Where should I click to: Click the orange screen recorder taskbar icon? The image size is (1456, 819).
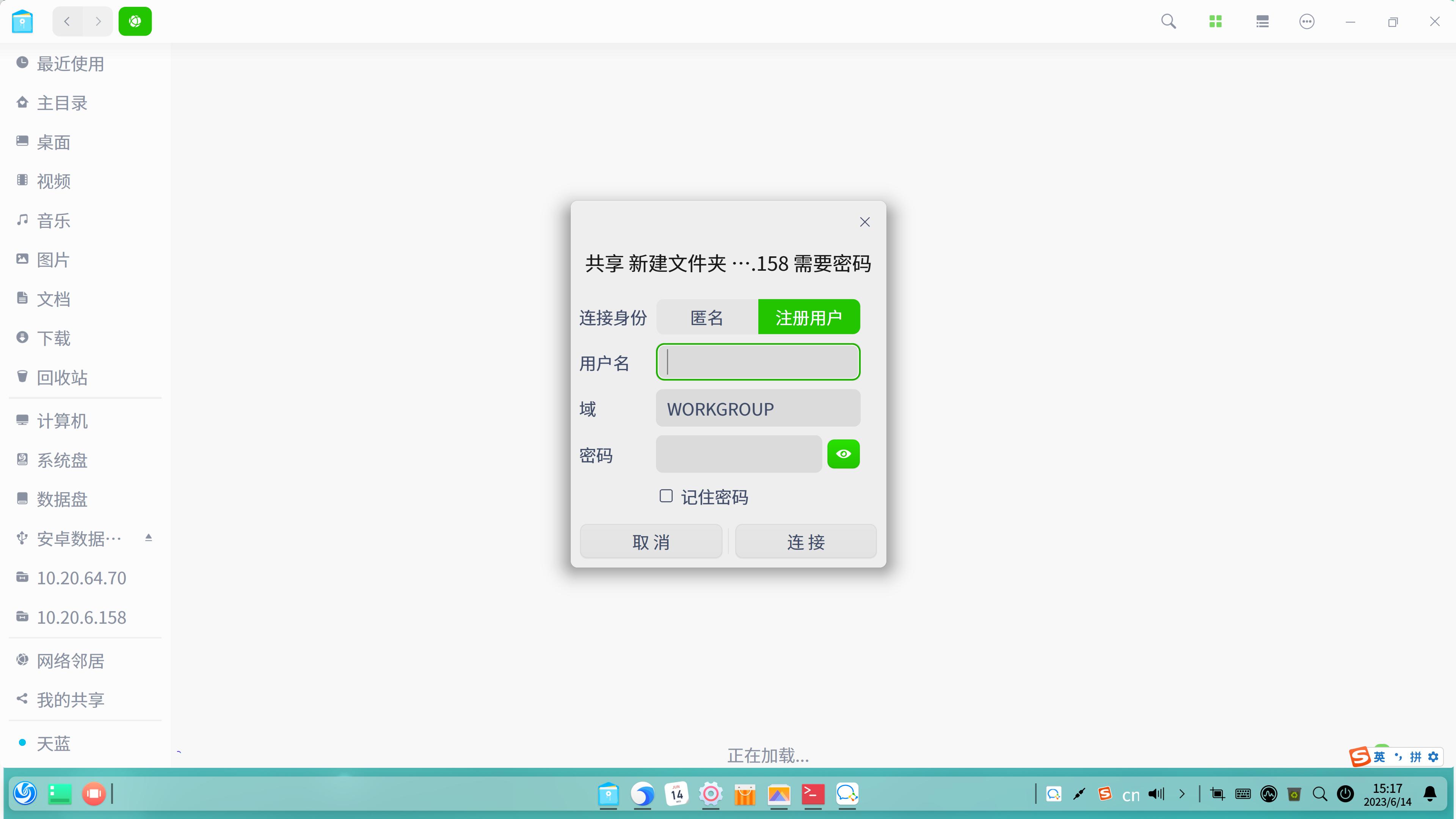[94, 794]
